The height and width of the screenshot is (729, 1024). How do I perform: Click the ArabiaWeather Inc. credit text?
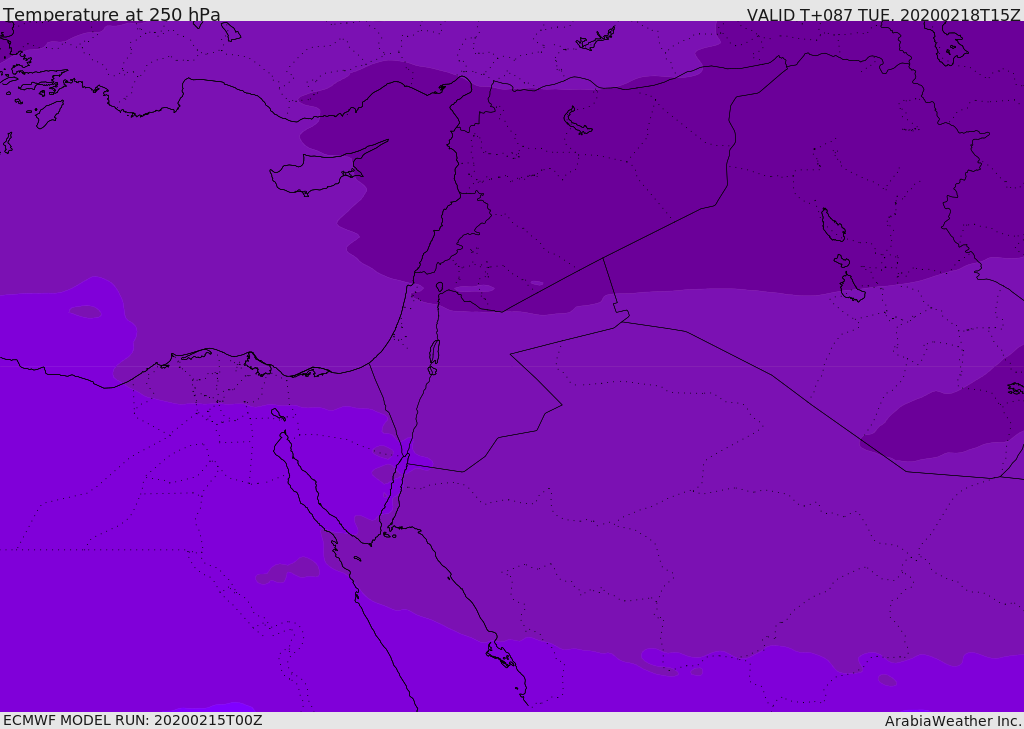click(x=953, y=721)
